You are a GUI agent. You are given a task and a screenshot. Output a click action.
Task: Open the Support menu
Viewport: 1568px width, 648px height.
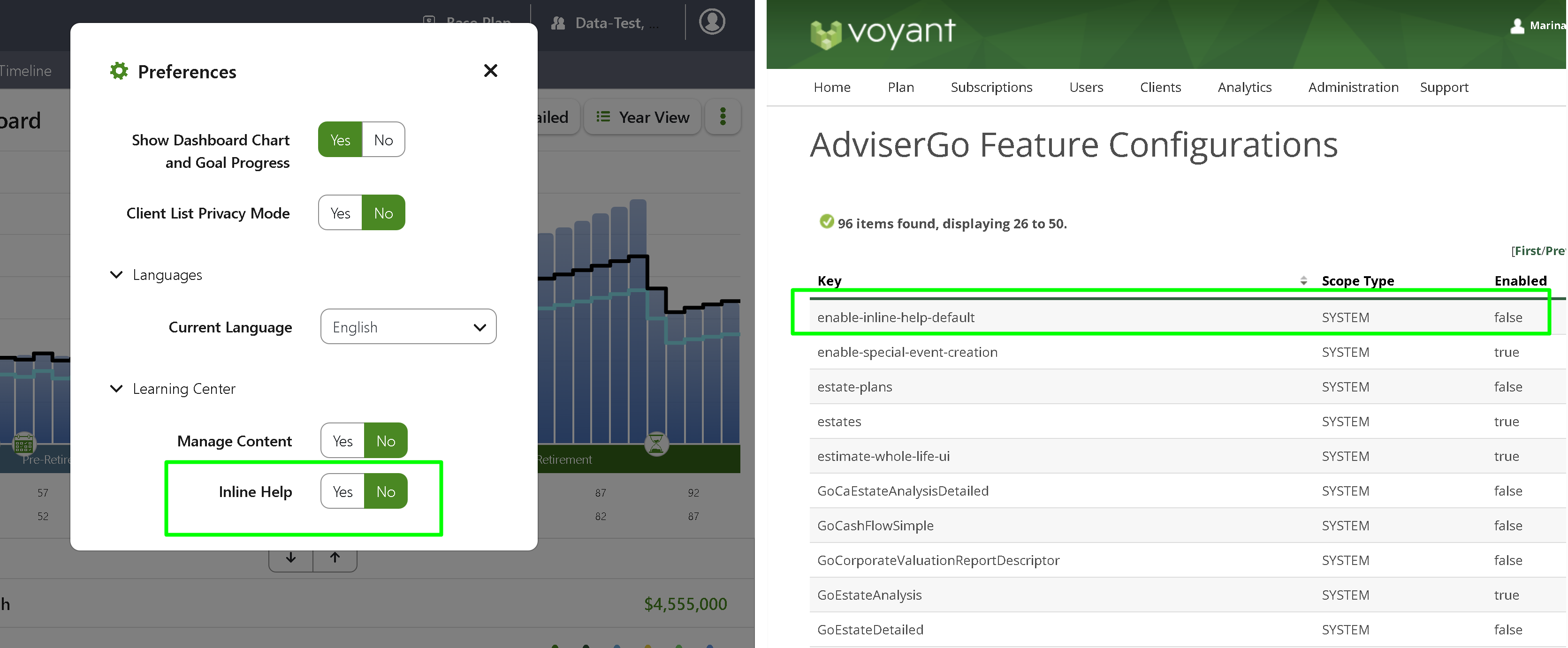[1444, 87]
